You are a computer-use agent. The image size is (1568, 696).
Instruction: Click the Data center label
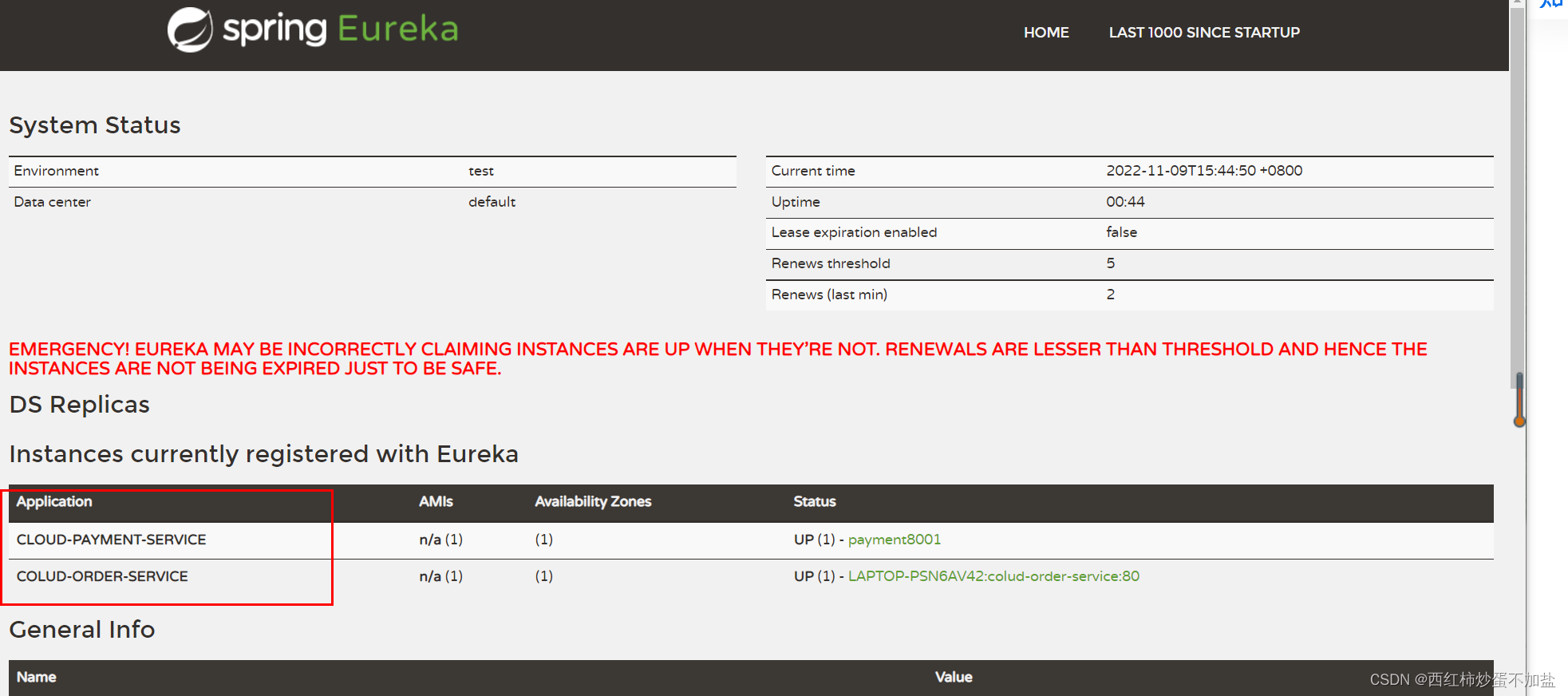(x=52, y=202)
